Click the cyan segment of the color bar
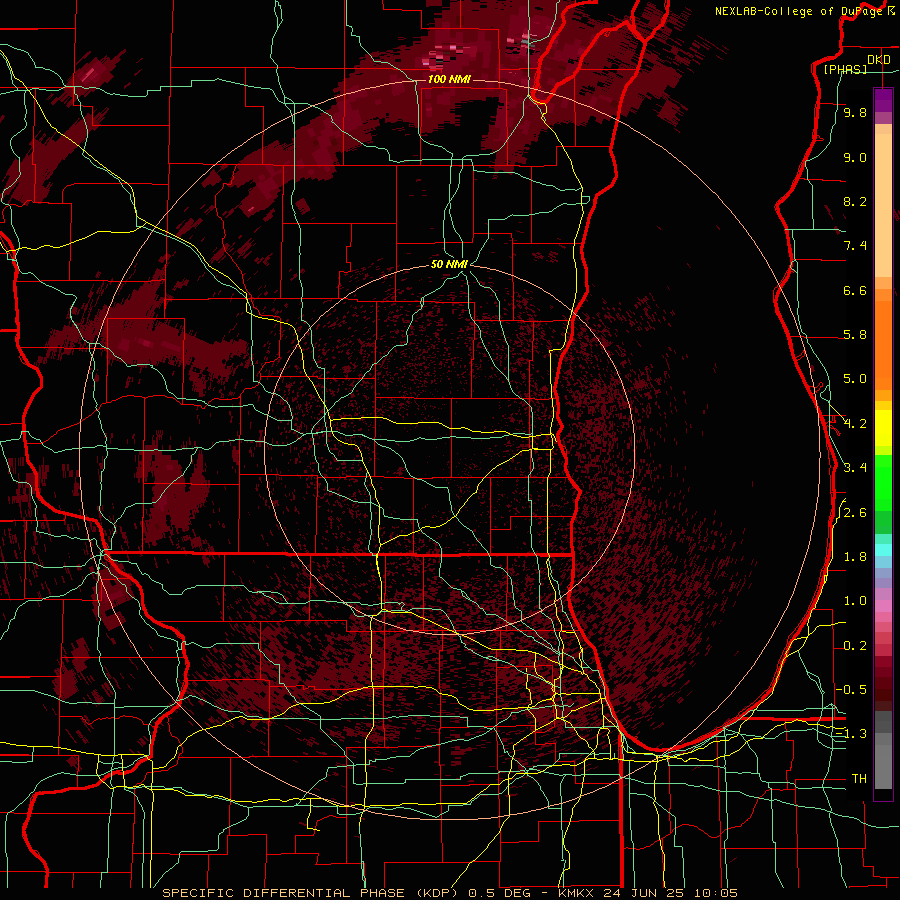The image size is (900, 900). [883, 550]
